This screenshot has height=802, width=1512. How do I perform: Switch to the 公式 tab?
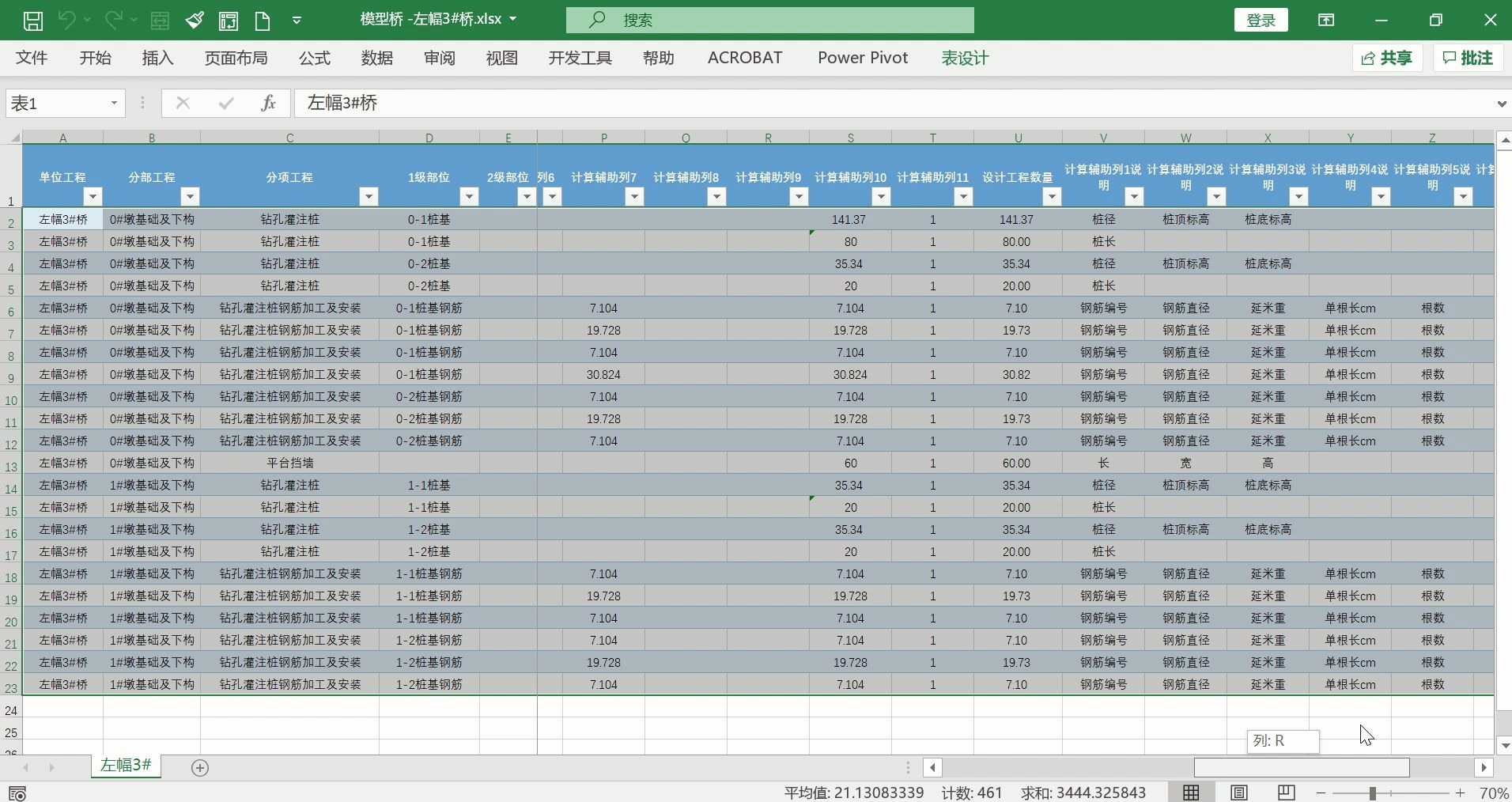pos(315,58)
